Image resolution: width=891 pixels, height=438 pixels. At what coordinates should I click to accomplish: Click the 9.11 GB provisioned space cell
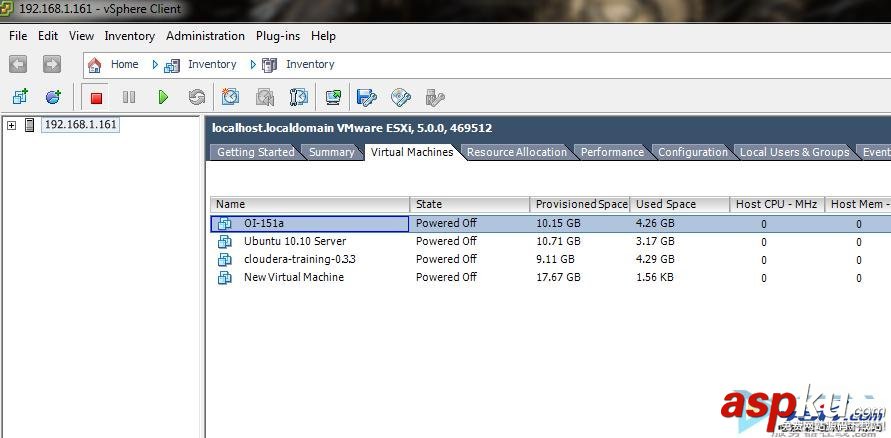[x=555, y=260]
